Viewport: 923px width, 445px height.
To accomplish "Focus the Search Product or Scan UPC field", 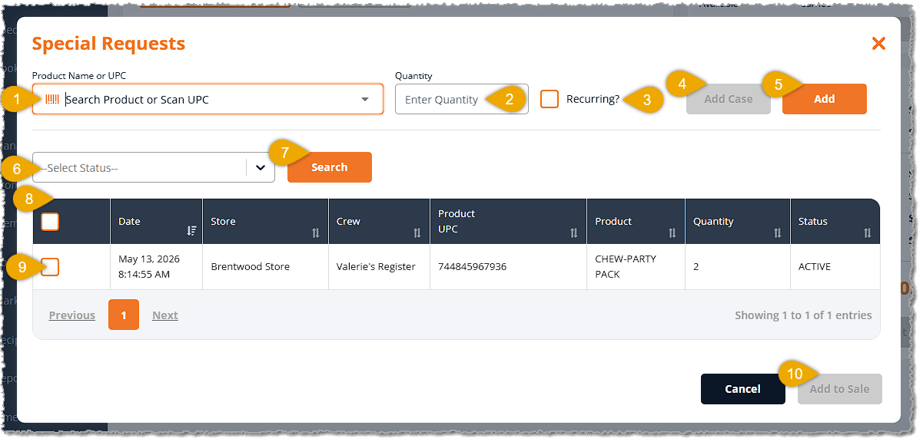I will [x=209, y=99].
